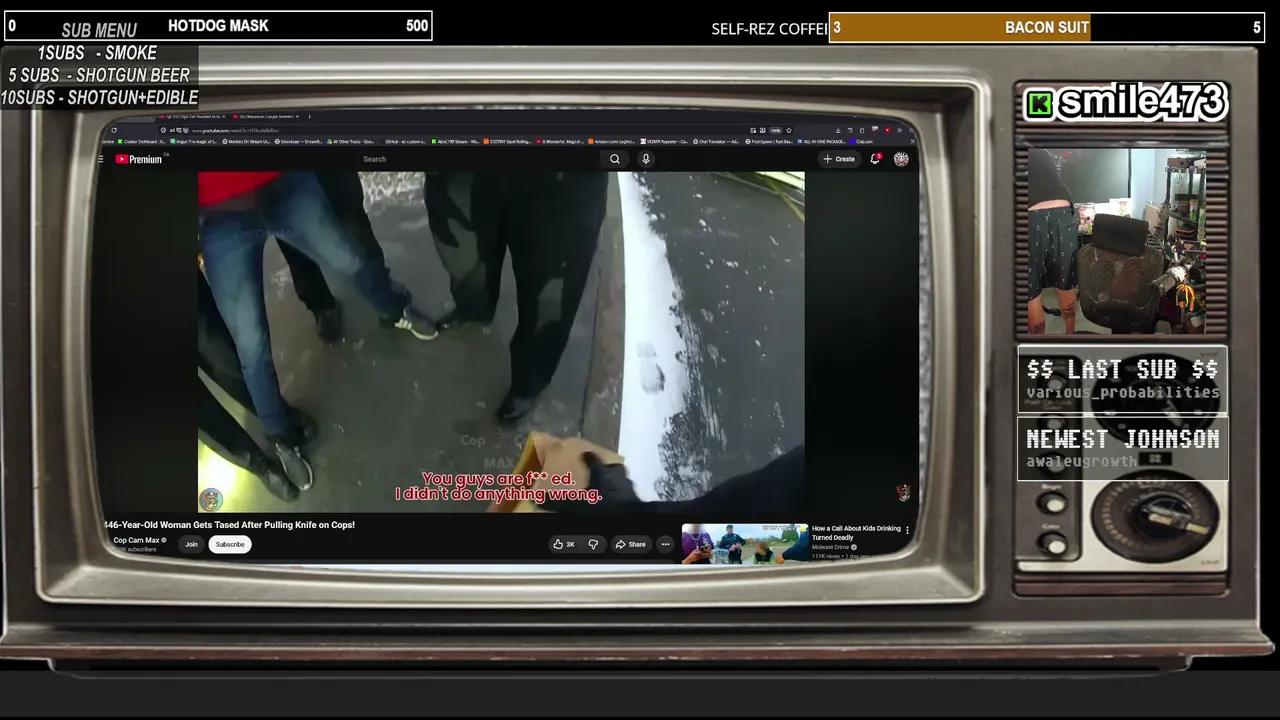Switch to the first browser tab

point(195,117)
